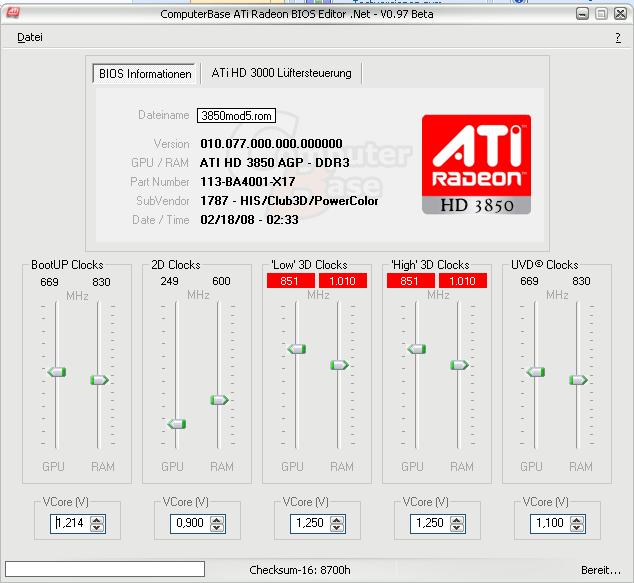Click the app icon in title bar
Screen dimensions: 634x583
click(x=12, y=13)
